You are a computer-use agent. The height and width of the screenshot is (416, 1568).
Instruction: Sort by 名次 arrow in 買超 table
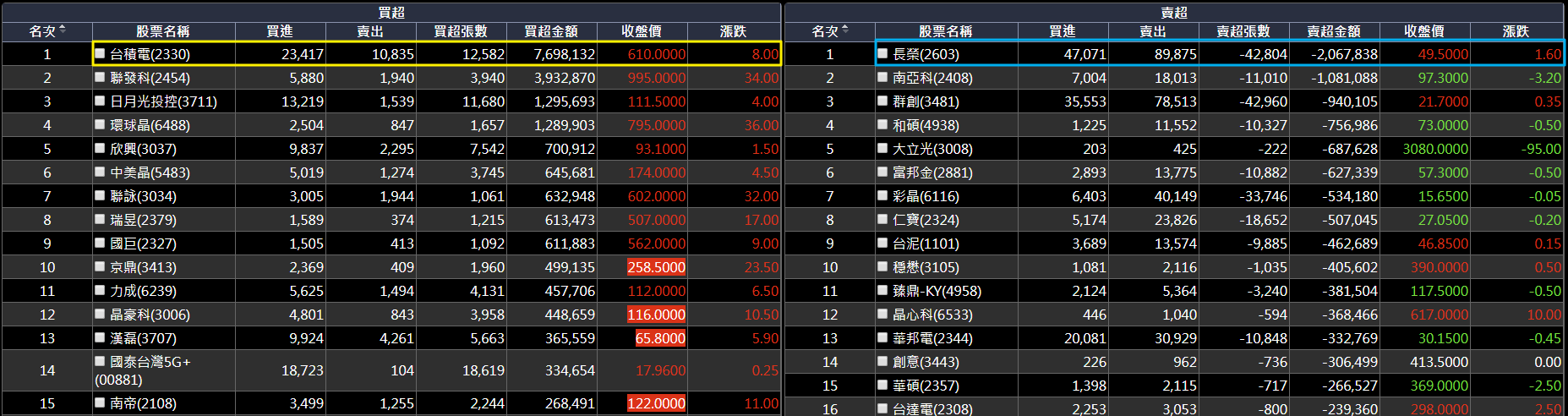pos(63,30)
